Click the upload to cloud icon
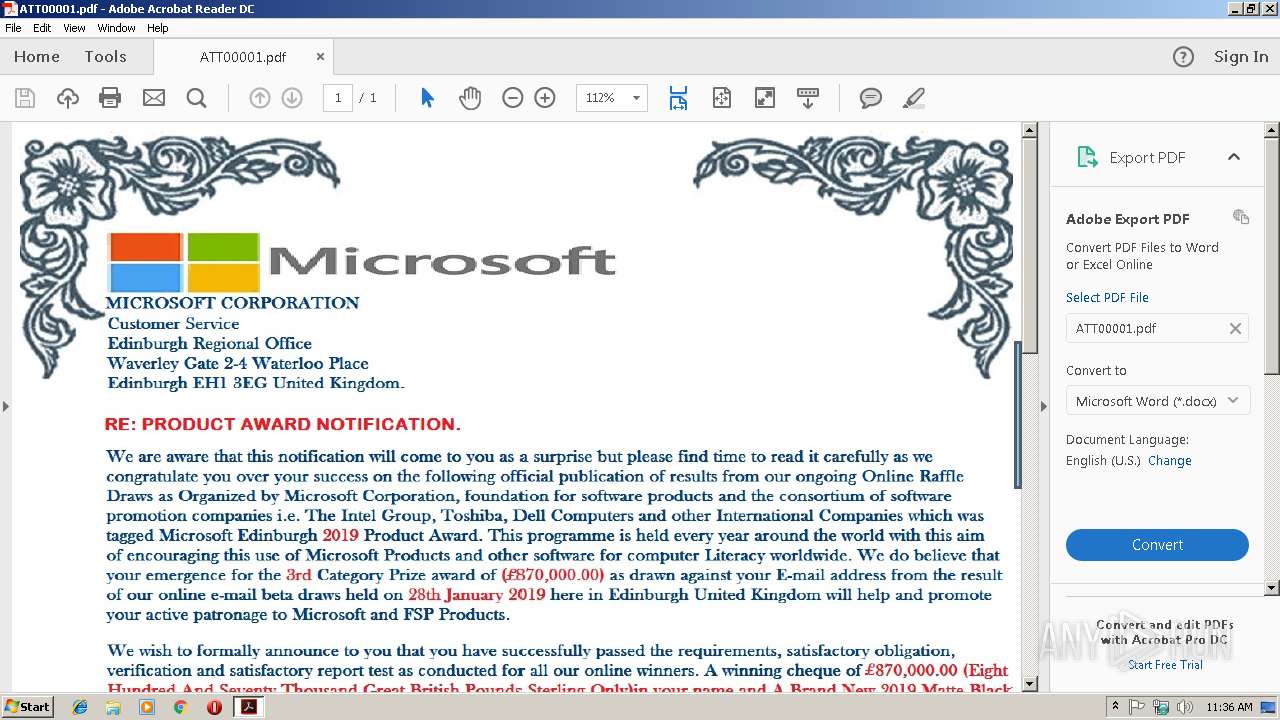Viewport: 1280px width, 720px height. (x=68, y=98)
